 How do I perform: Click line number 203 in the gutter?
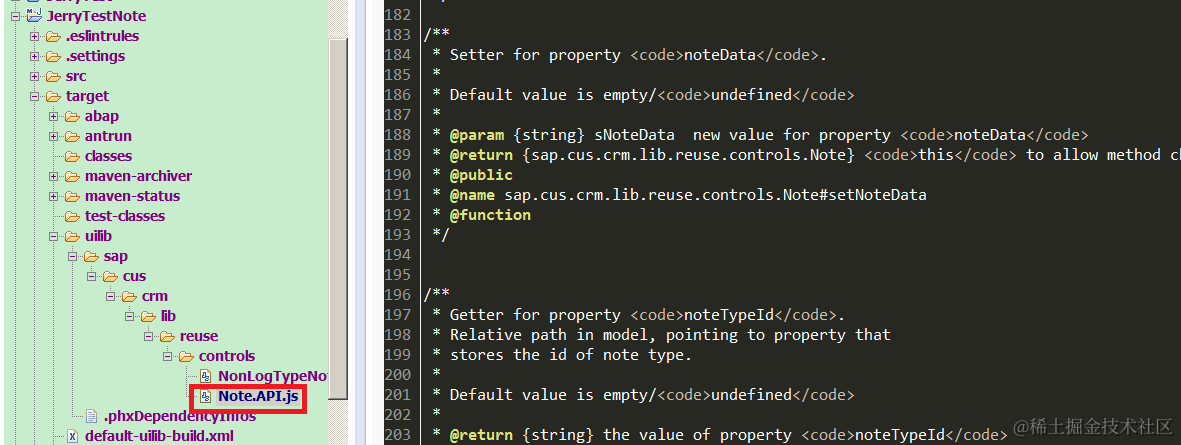[x=398, y=434]
